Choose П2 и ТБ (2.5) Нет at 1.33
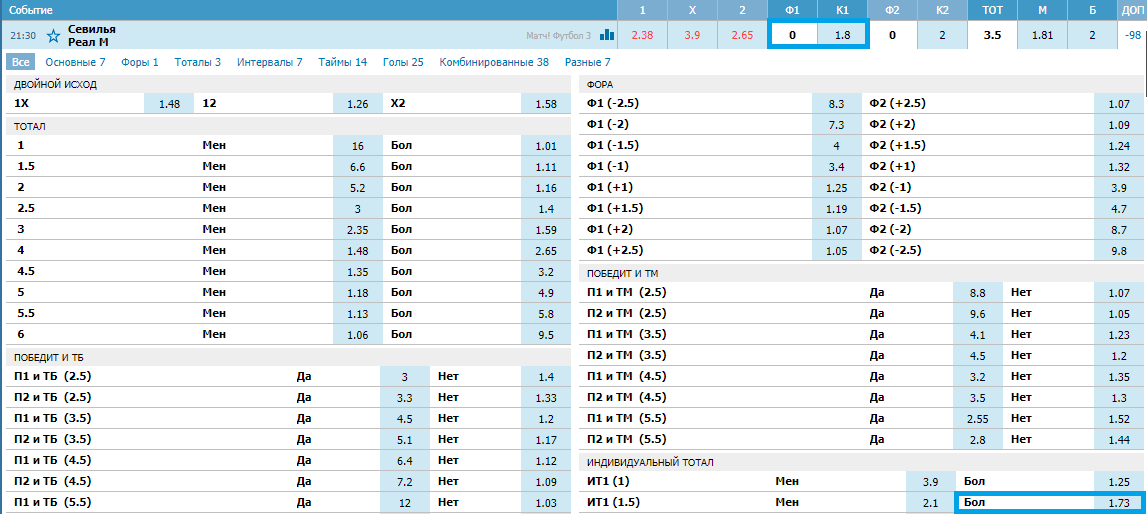Screen dimensions: 1147x514 click(x=546, y=398)
